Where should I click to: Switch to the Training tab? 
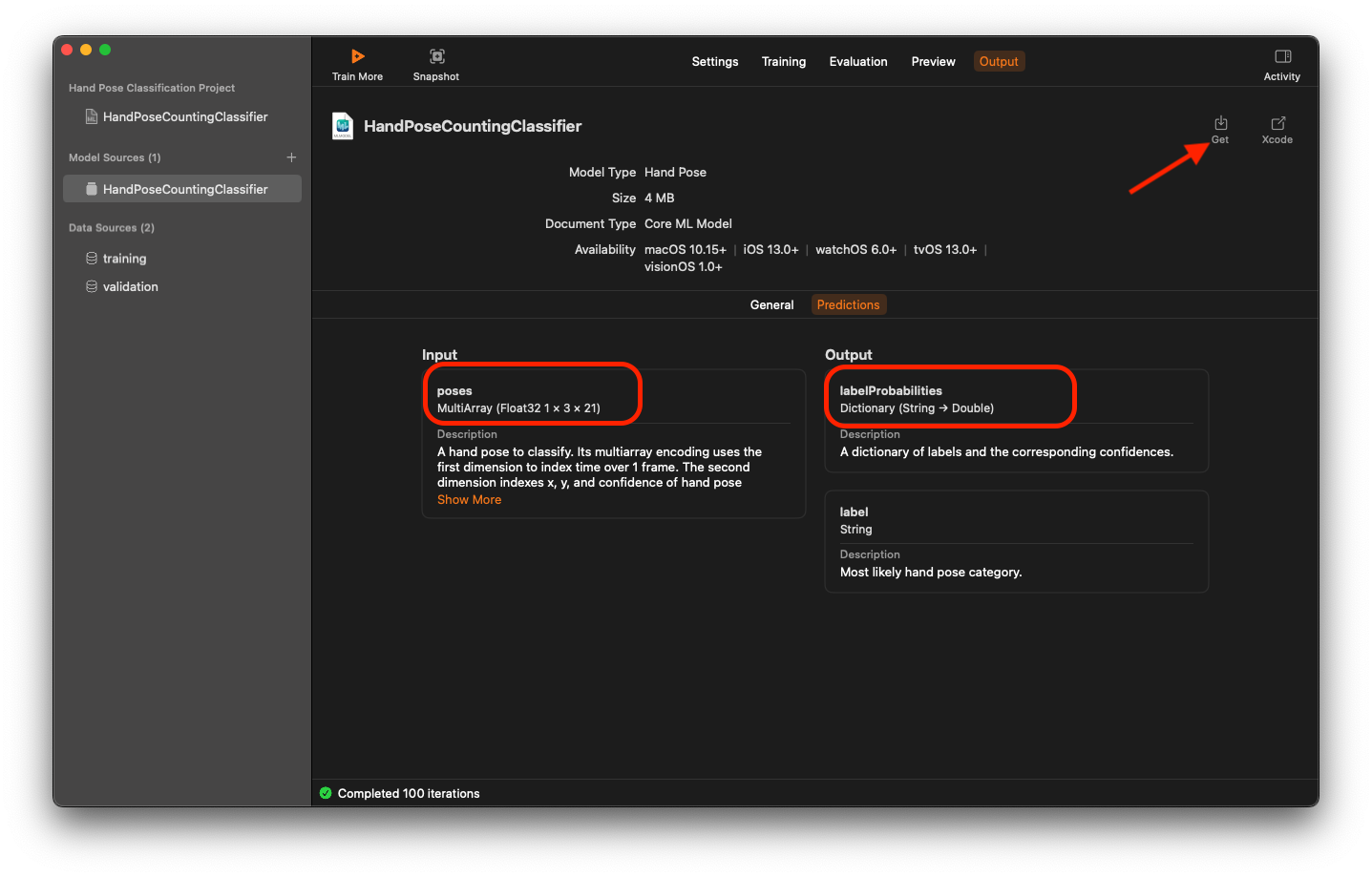784,61
